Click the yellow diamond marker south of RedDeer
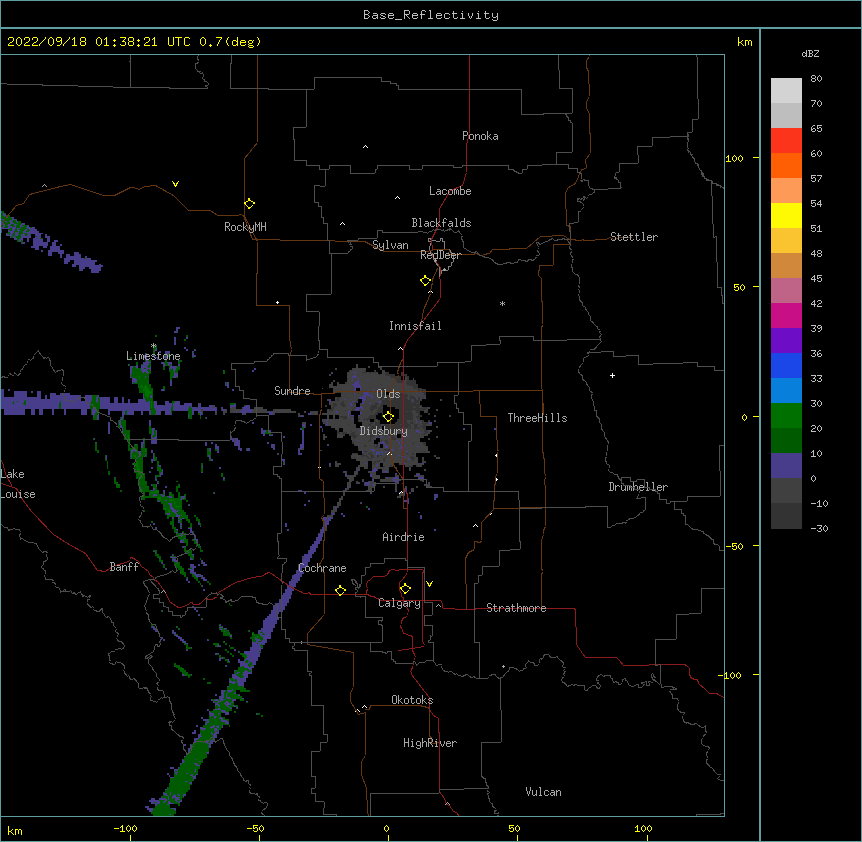The height and width of the screenshot is (842, 862). [x=425, y=281]
